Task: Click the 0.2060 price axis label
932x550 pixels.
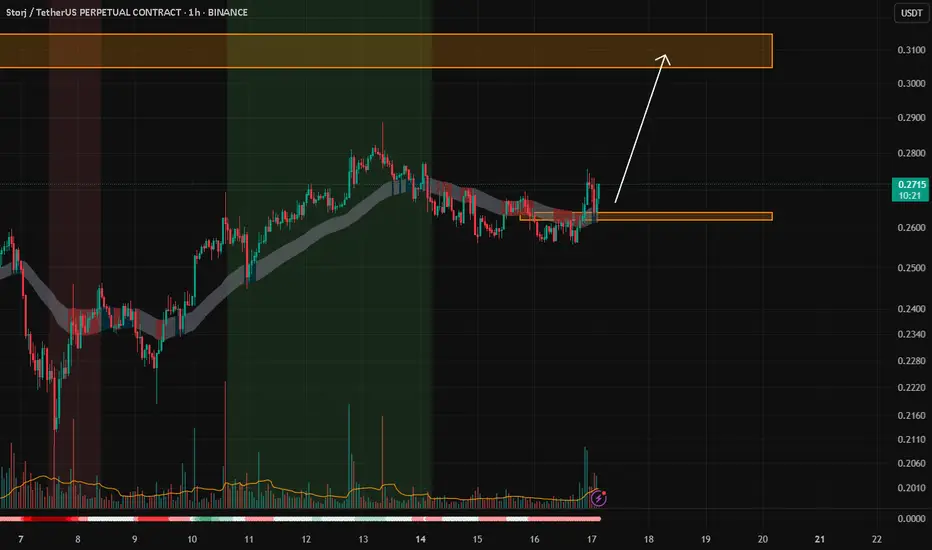Action: coord(911,463)
